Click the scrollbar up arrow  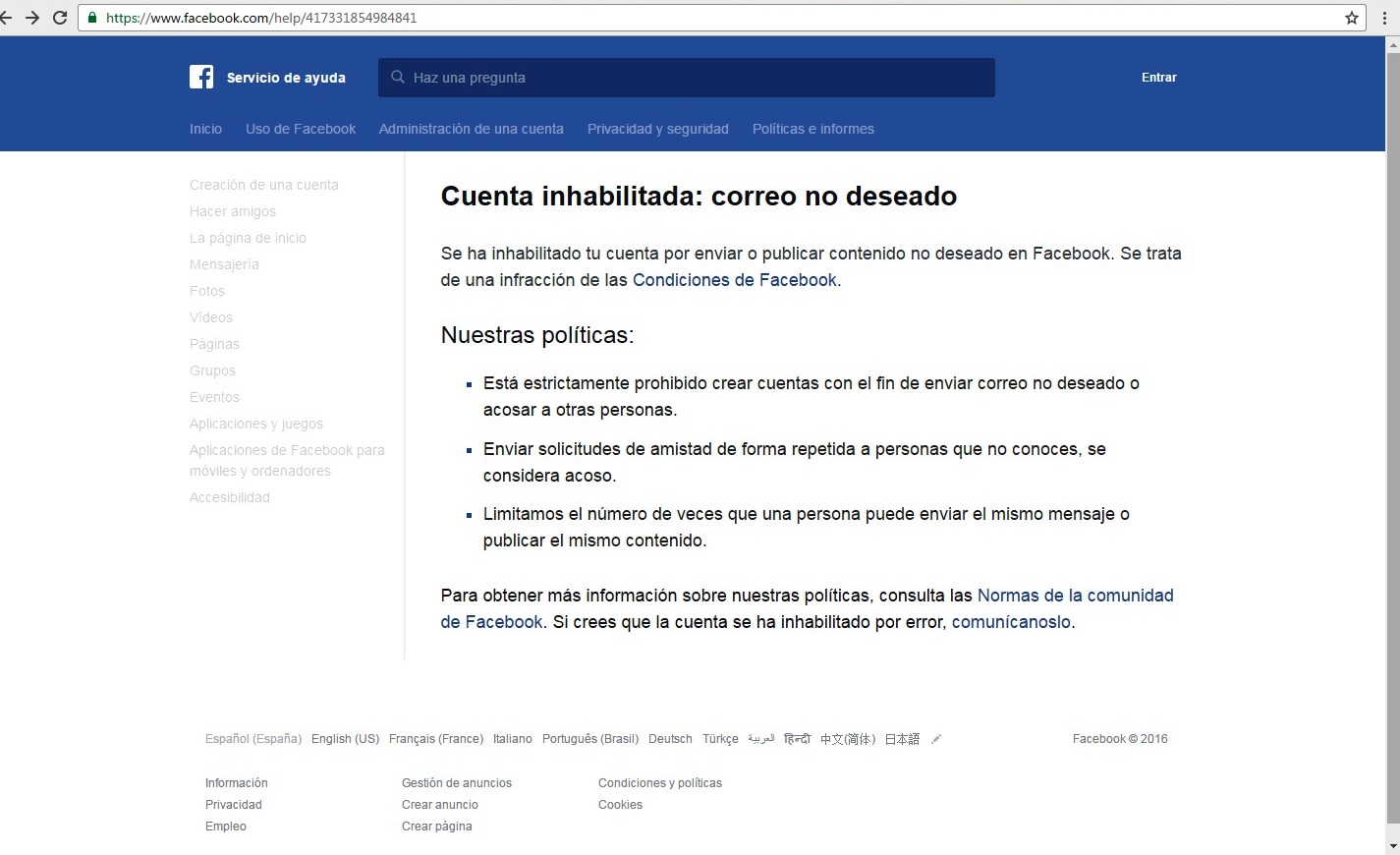1392,43
